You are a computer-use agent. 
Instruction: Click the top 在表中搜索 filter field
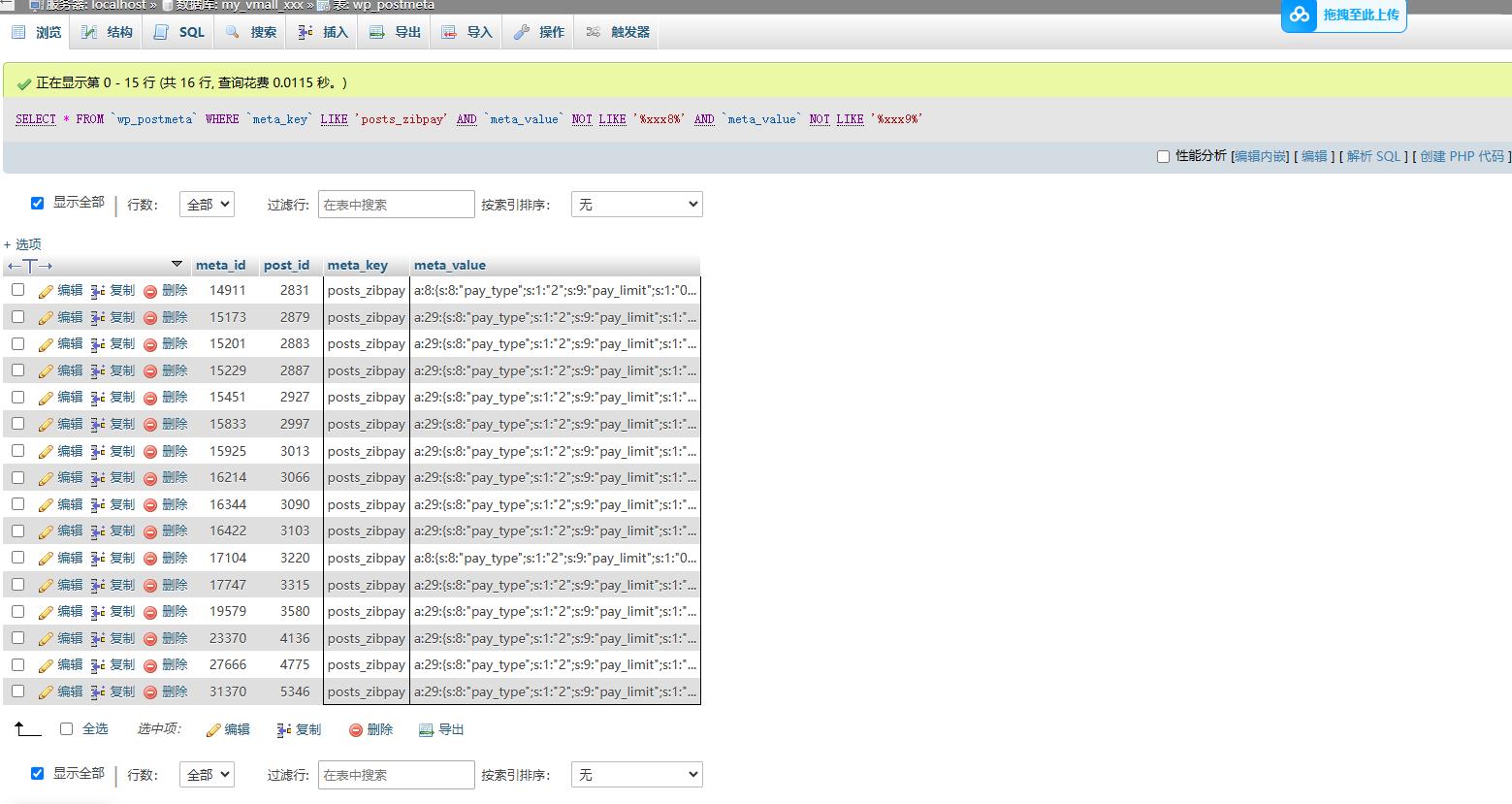[x=396, y=205]
